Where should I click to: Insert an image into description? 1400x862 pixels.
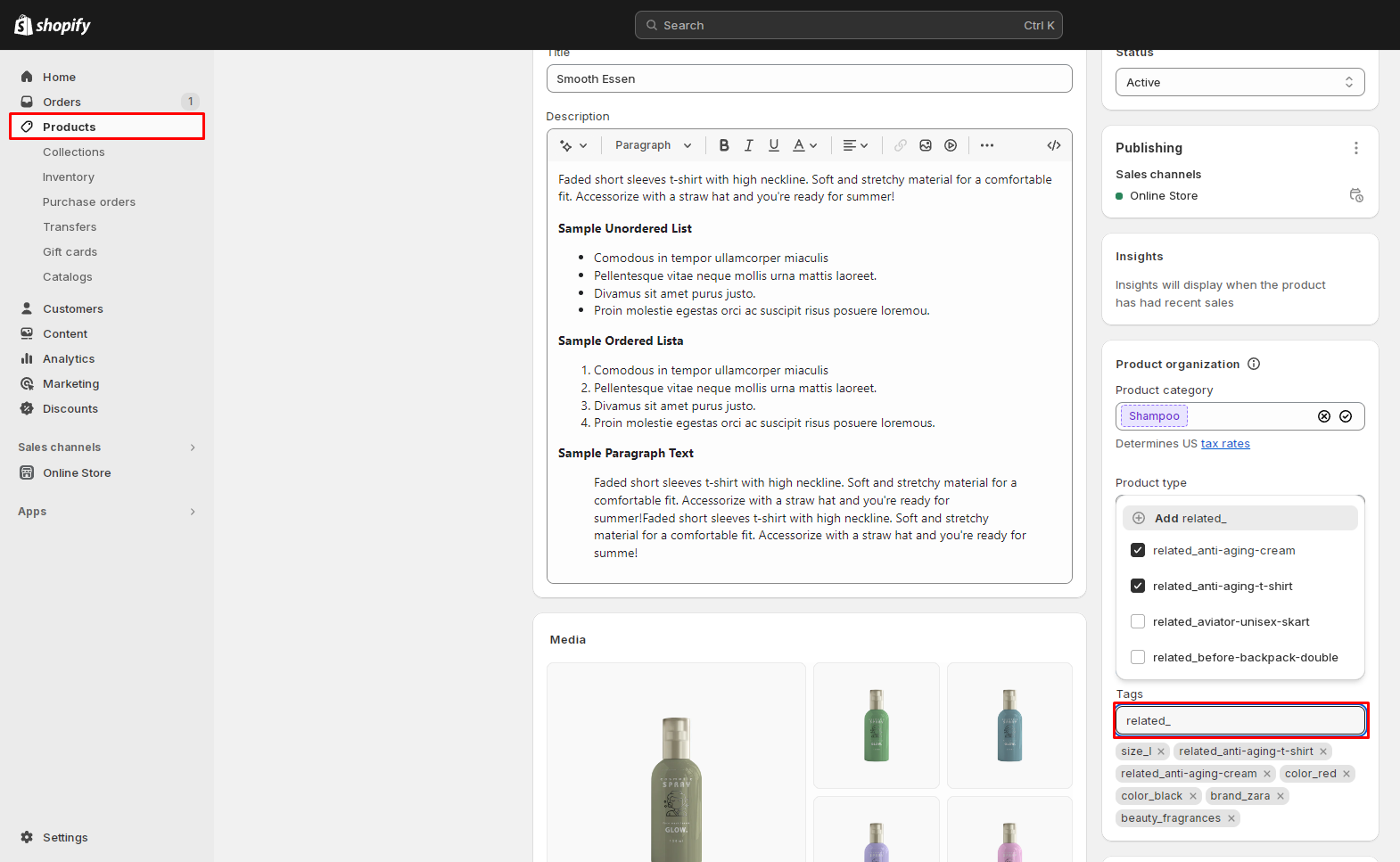pos(926,145)
